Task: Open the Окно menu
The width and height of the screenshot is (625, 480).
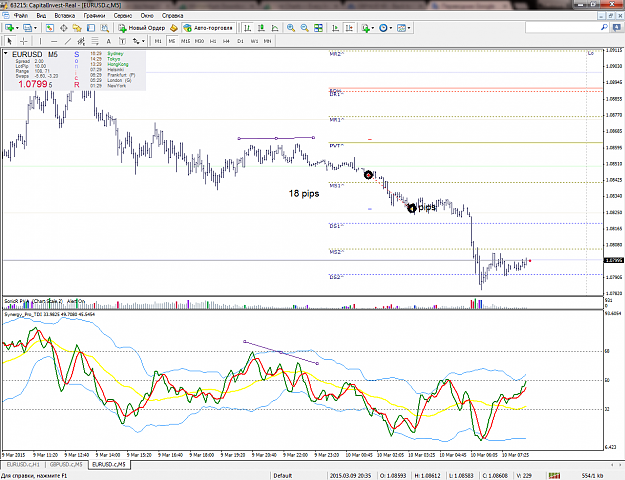Action: (x=147, y=16)
